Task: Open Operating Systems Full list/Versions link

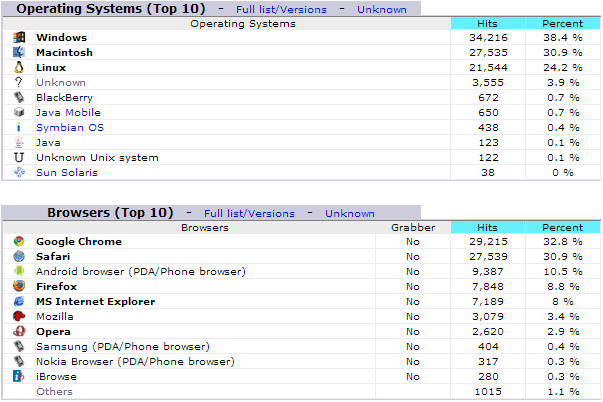Action: click(281, 9)
